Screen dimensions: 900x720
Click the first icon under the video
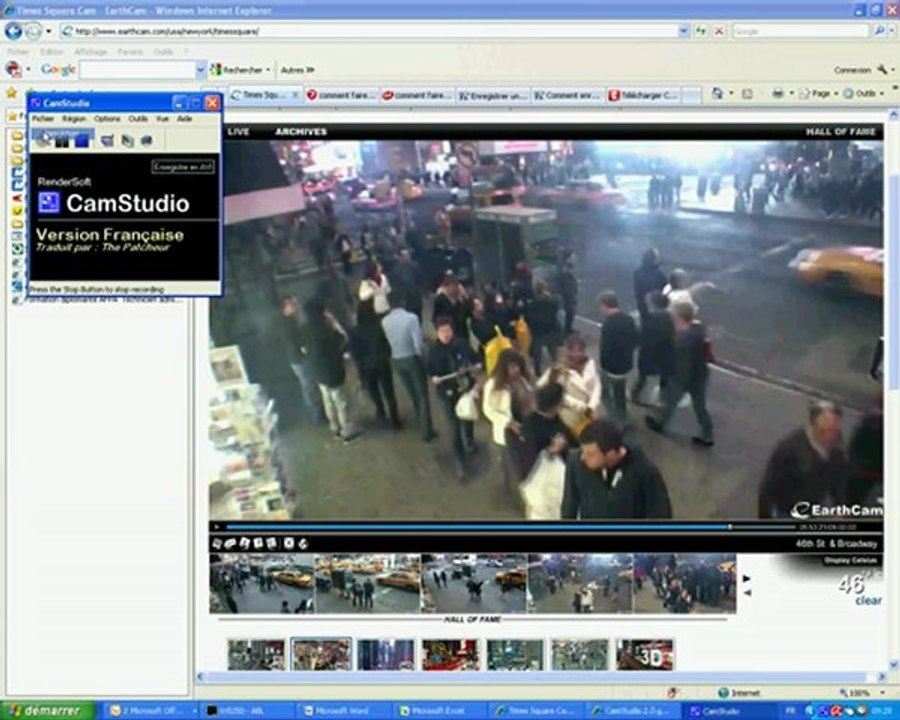tap(218, 543)
